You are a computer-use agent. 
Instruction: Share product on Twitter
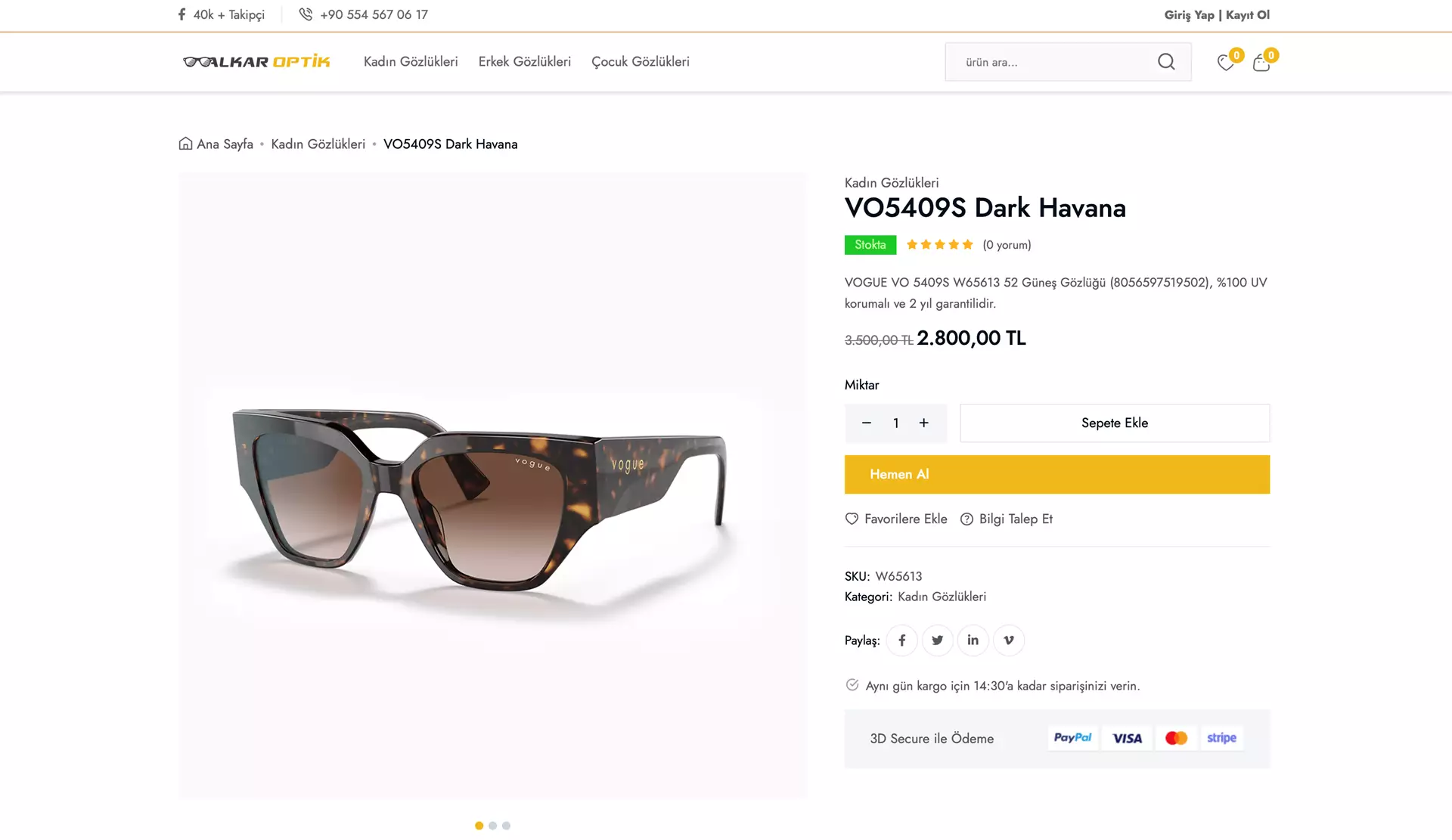coord(937,640)
